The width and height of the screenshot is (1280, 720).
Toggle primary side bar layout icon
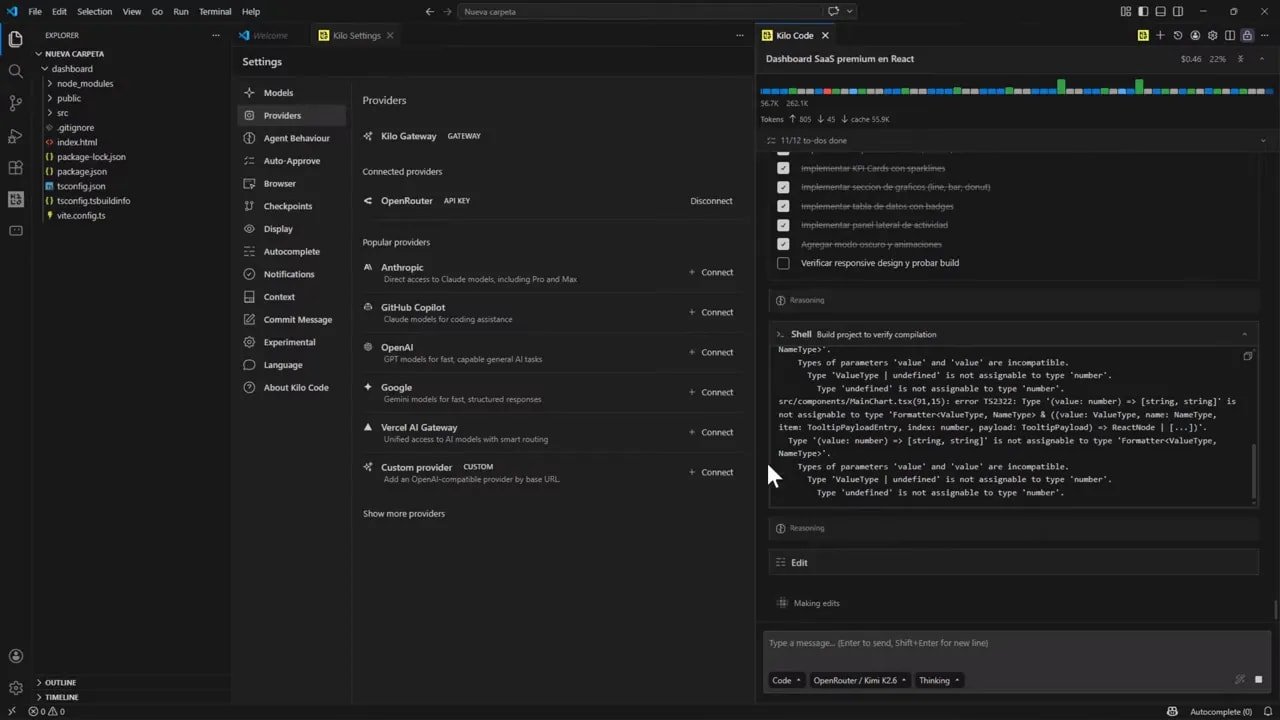[x=1144, y=11]
